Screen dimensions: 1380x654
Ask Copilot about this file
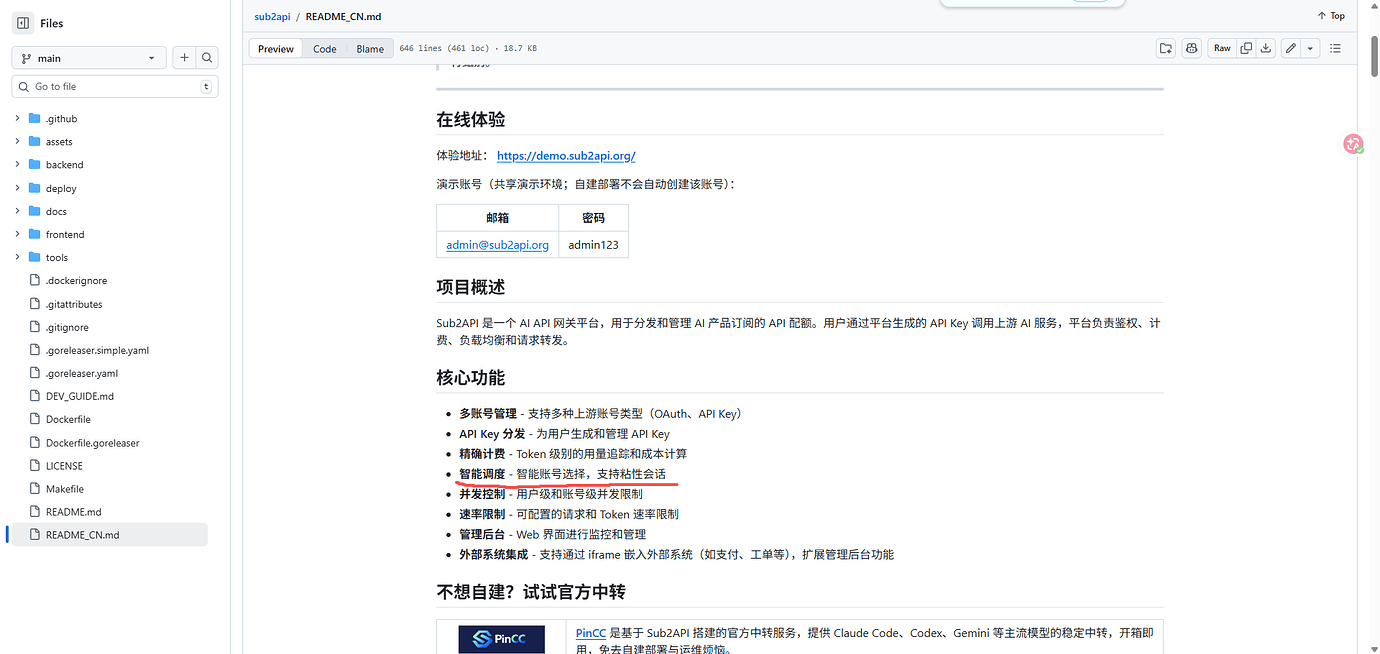pyautogui.click(x=1191, y=48)
